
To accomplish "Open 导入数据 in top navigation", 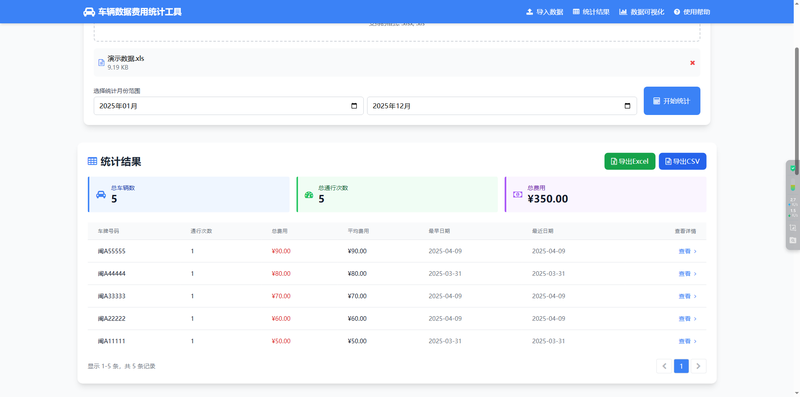I will click(544, 12).
